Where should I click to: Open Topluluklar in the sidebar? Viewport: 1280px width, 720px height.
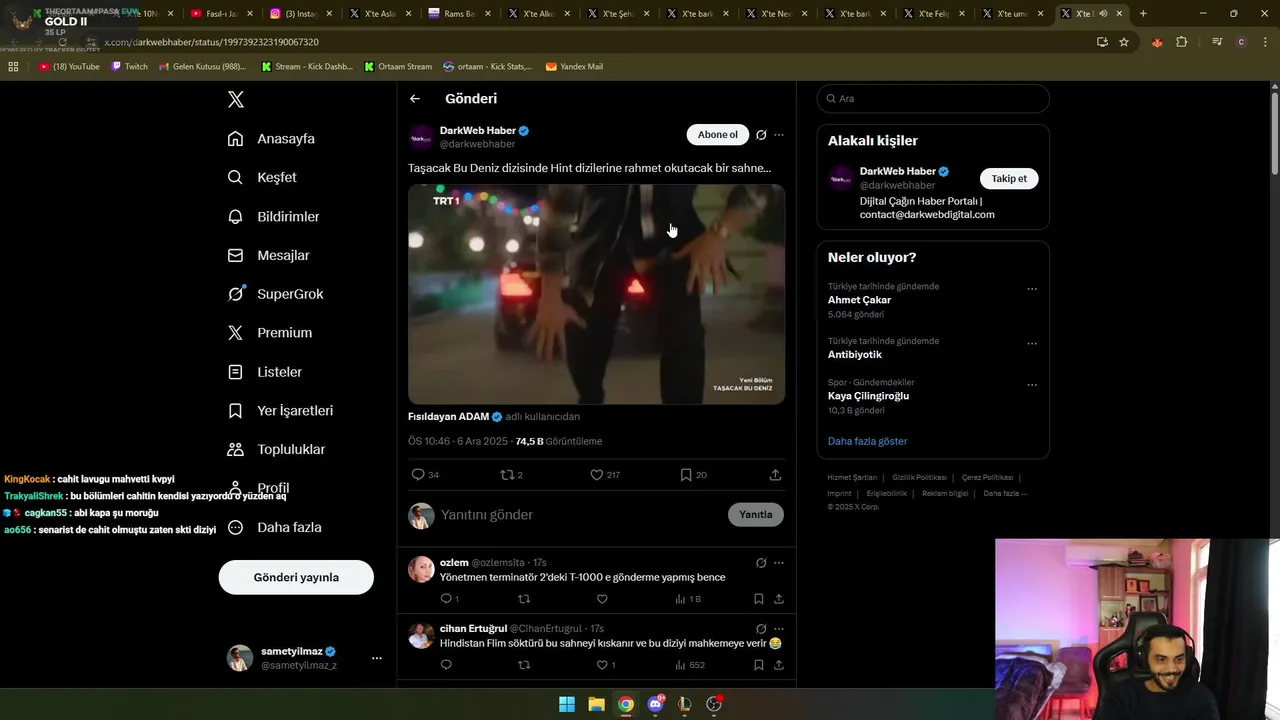pyautogui.click(x=276, y=450)
